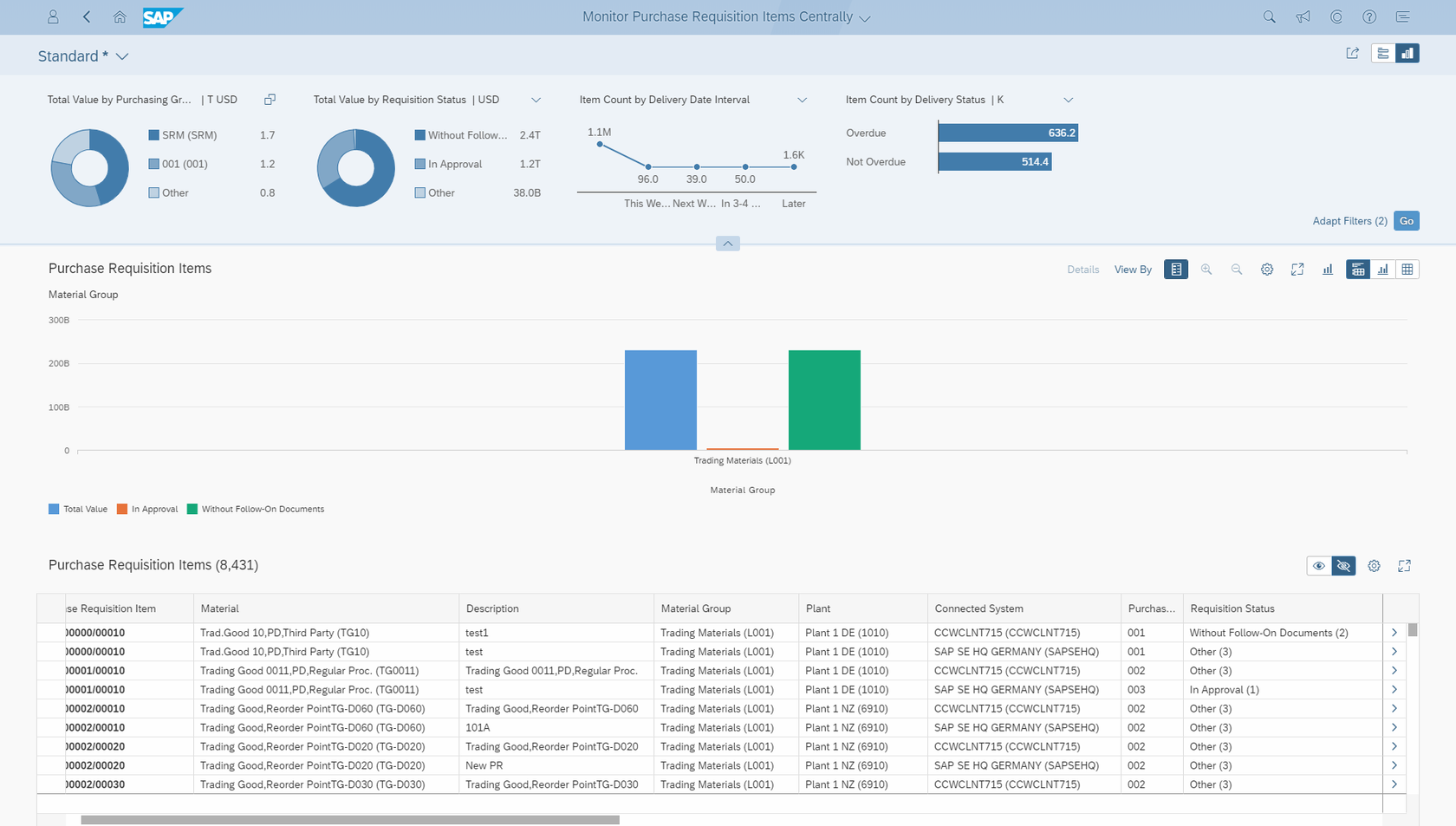
Task: Zoom out on the chart
Action: 1237,270
